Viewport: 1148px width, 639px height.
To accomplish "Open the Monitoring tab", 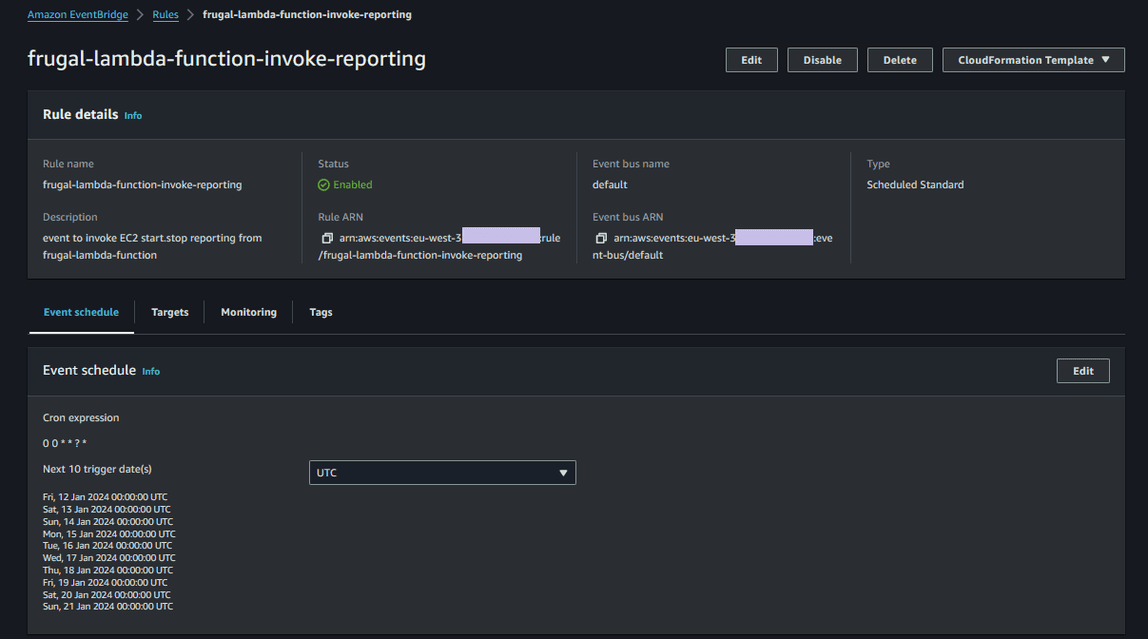I will point(248,311).
